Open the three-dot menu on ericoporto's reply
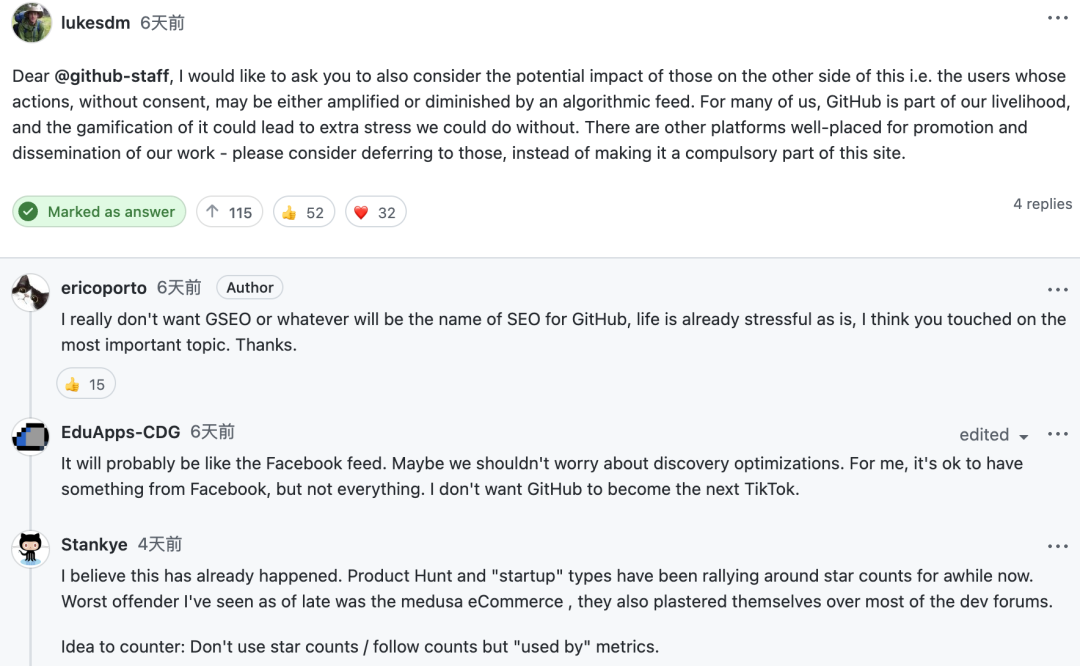Image resolution: width=1080 pixels, height=666 pixels. pos(1058,290)
